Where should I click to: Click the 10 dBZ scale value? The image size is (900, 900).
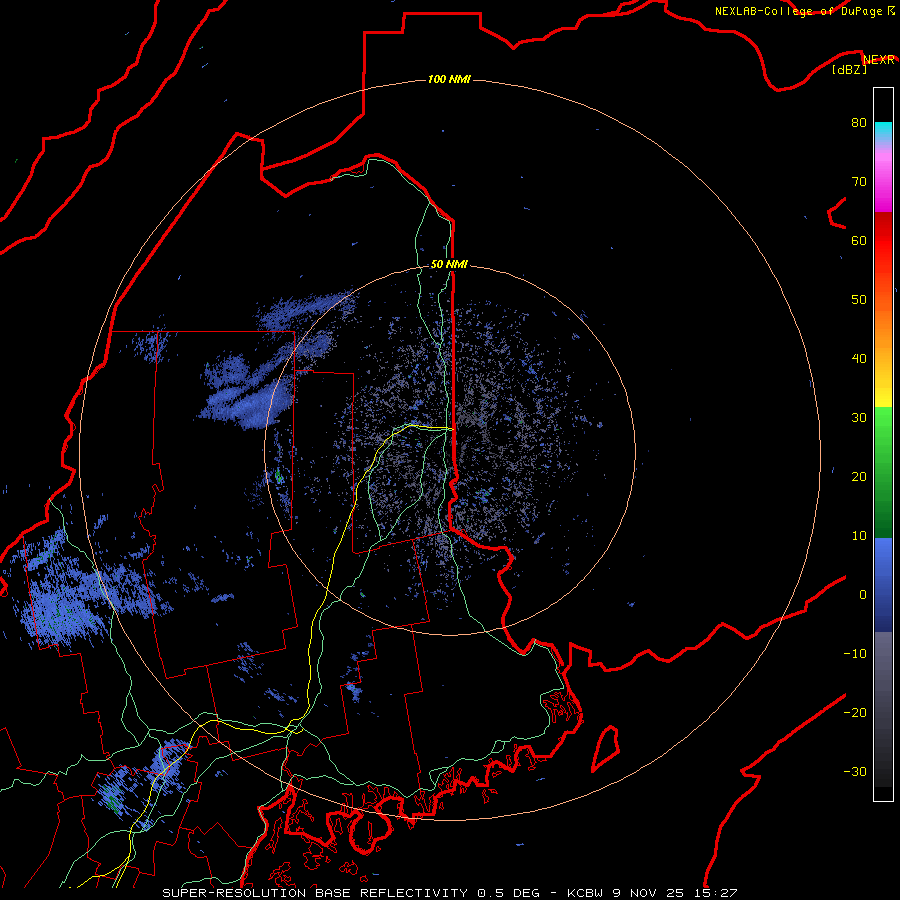tap(859, 536)
